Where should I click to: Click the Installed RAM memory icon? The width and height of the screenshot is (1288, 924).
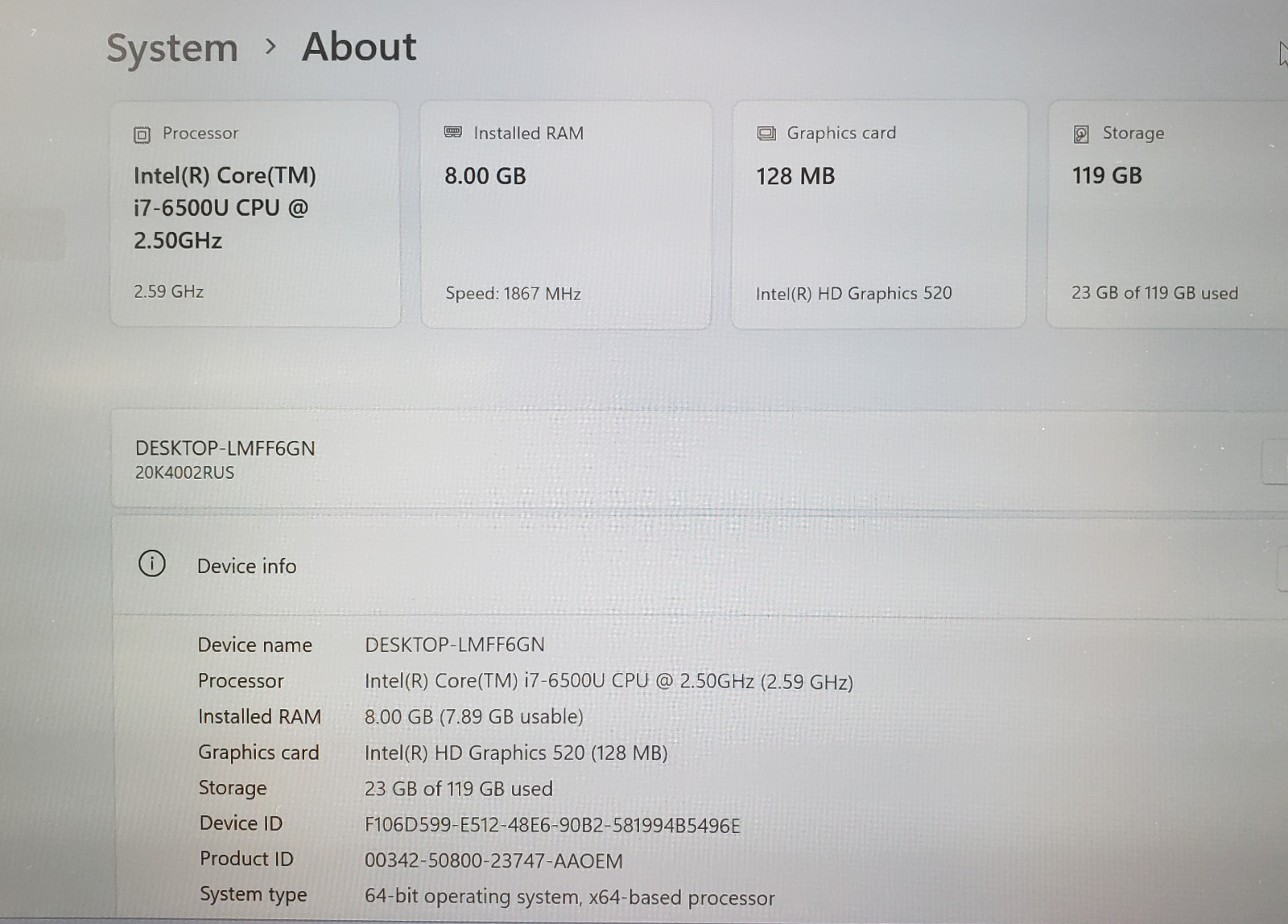pos(453,132)
